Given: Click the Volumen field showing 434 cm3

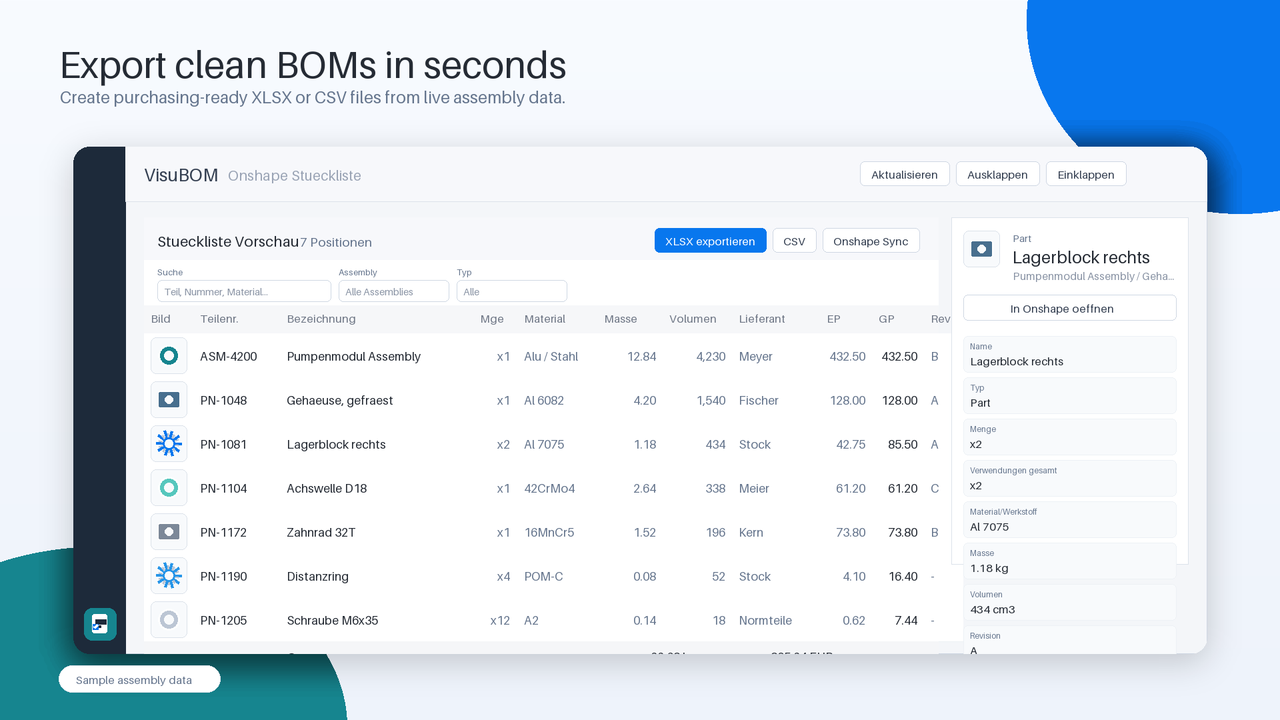Looking at the screenshot, I should point(1069,602).
